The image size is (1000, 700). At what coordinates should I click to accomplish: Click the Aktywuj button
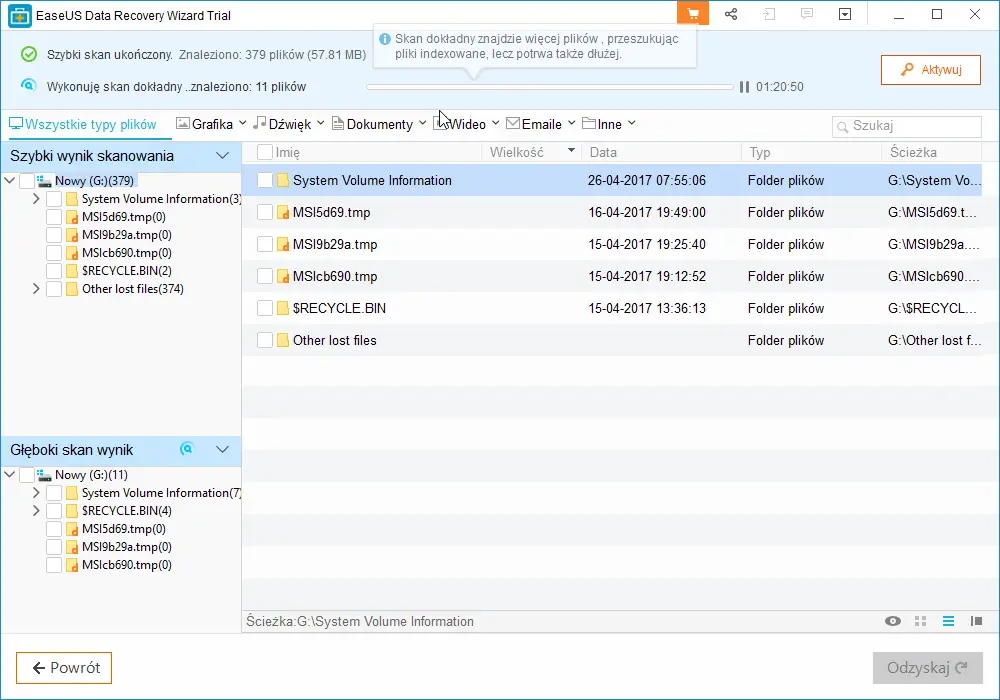(x=930, y=70)
